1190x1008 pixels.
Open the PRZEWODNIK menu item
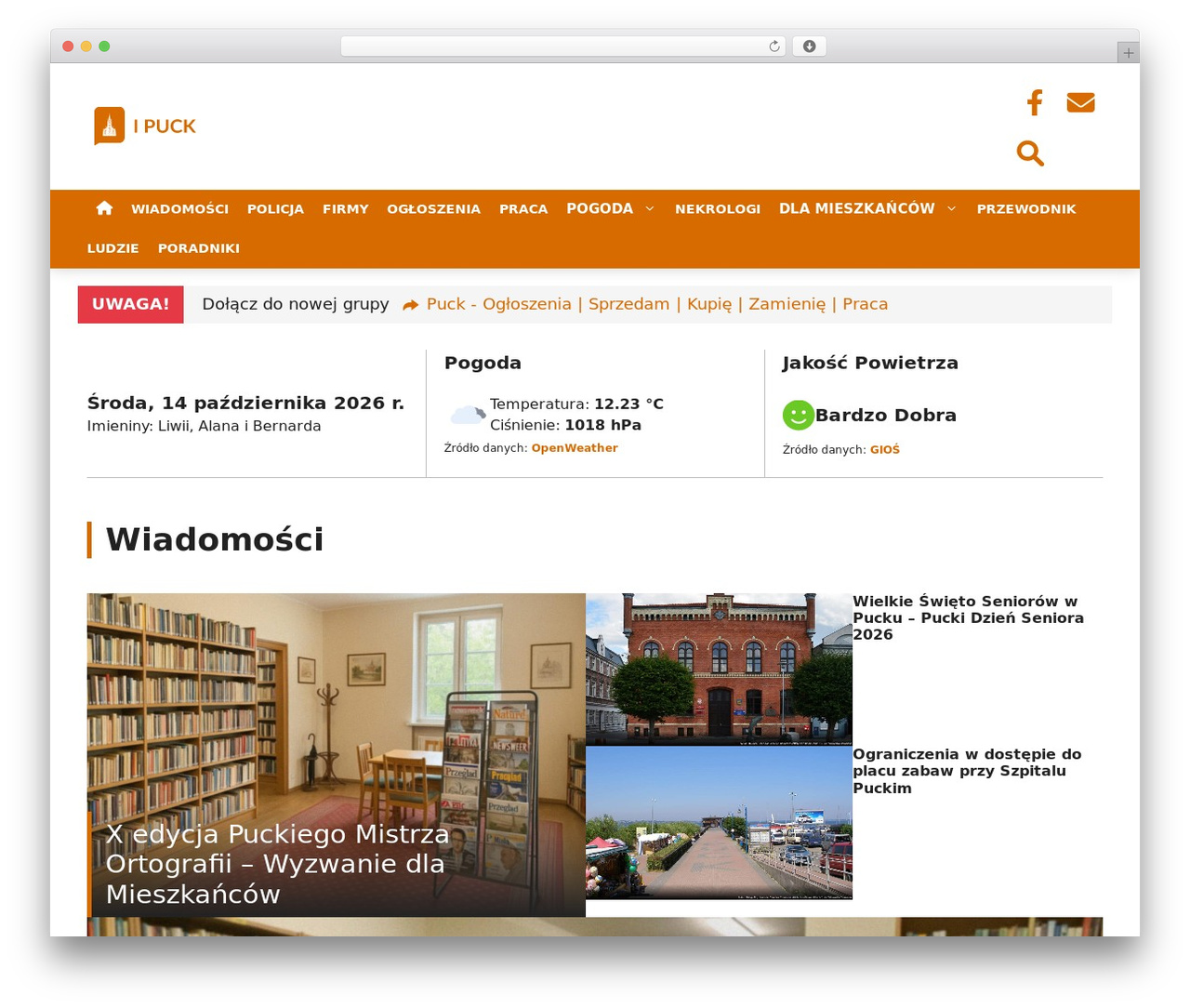[1026, 209]
